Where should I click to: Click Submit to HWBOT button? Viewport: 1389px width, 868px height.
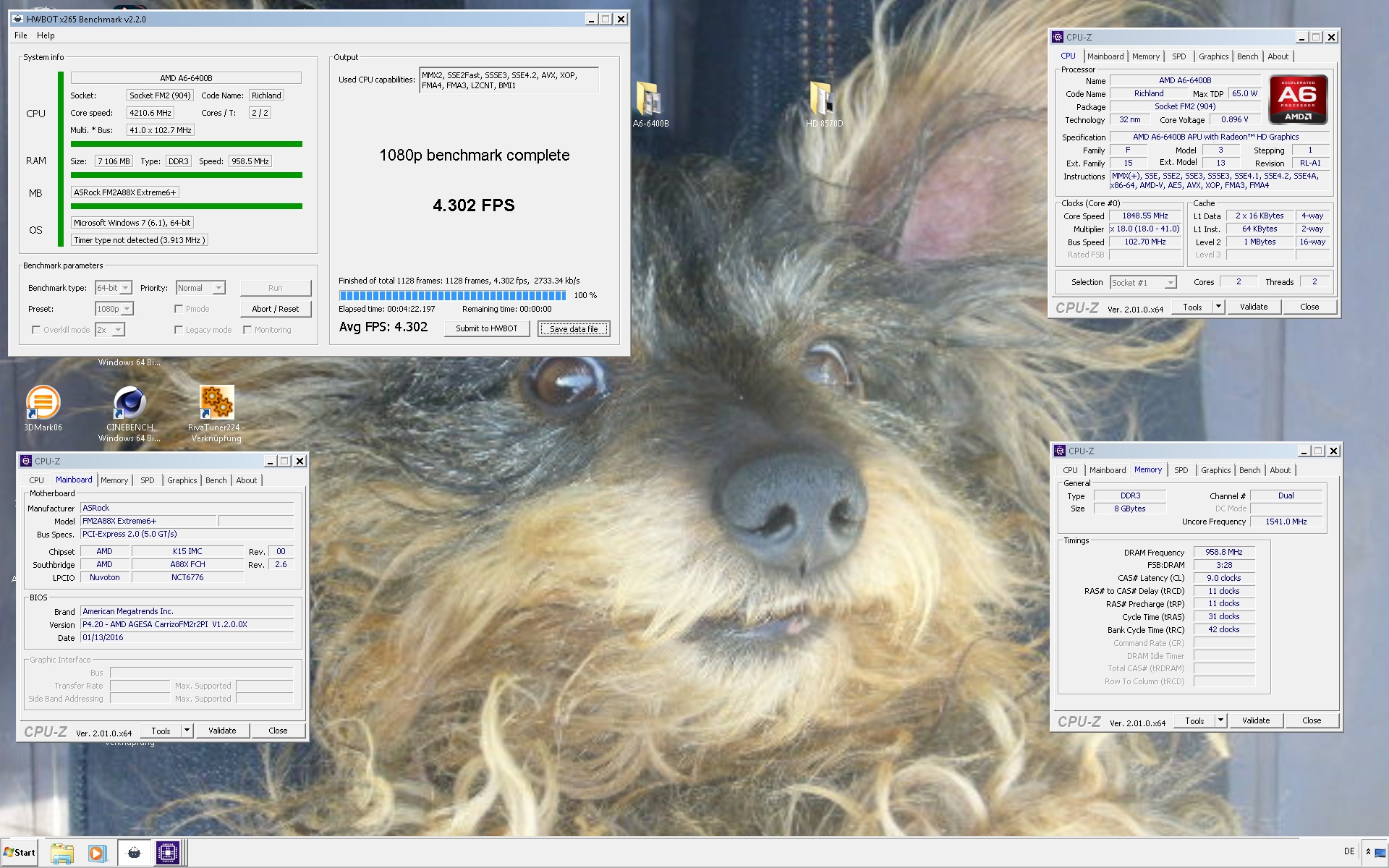pyautogui.click(x=487, y=328)
